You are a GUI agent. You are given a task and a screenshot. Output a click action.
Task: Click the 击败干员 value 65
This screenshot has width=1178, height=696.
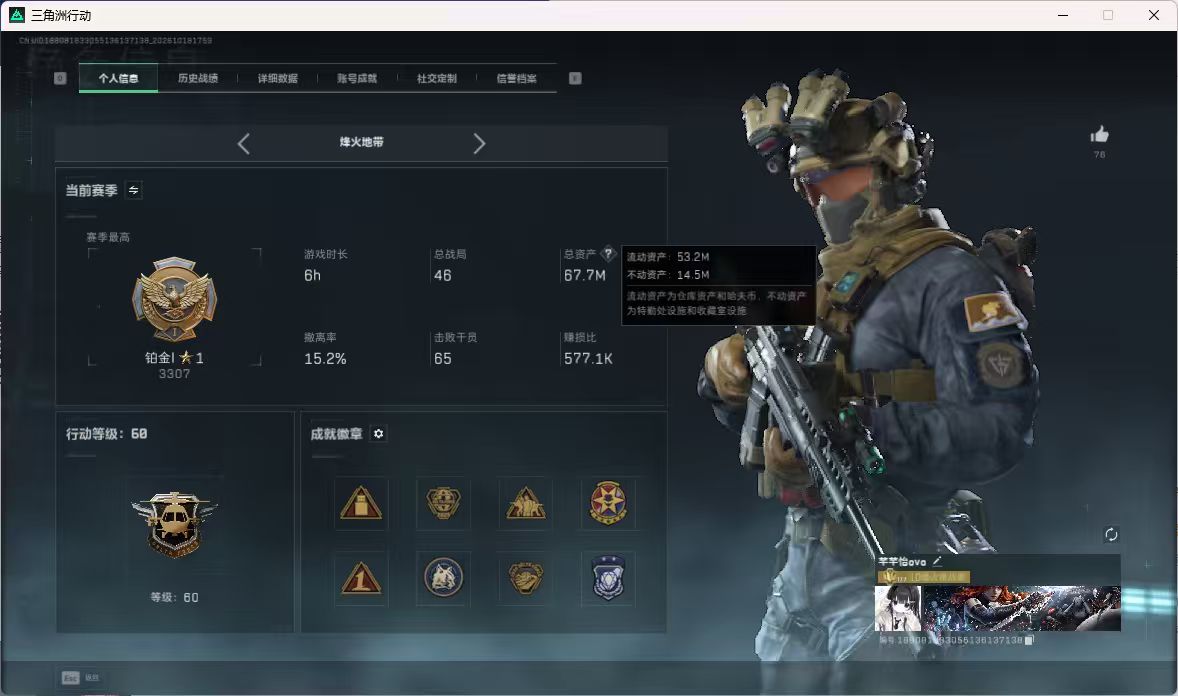coord(443,359)
